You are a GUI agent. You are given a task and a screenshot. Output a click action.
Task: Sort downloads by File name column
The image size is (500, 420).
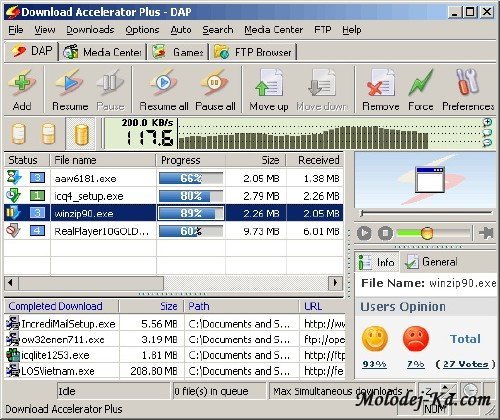point(103,160)
